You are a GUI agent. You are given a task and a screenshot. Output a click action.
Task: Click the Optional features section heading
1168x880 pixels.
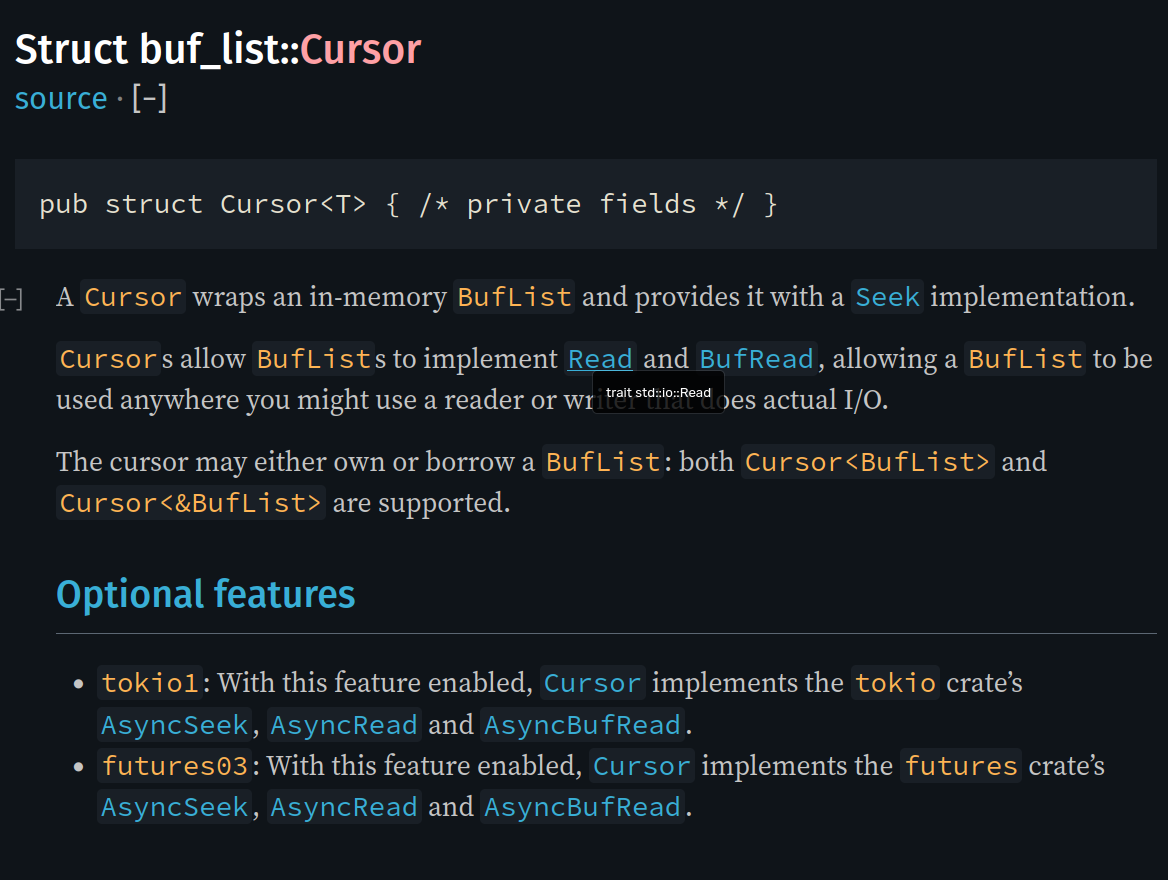pyautogui.click(x=205, y=594)
